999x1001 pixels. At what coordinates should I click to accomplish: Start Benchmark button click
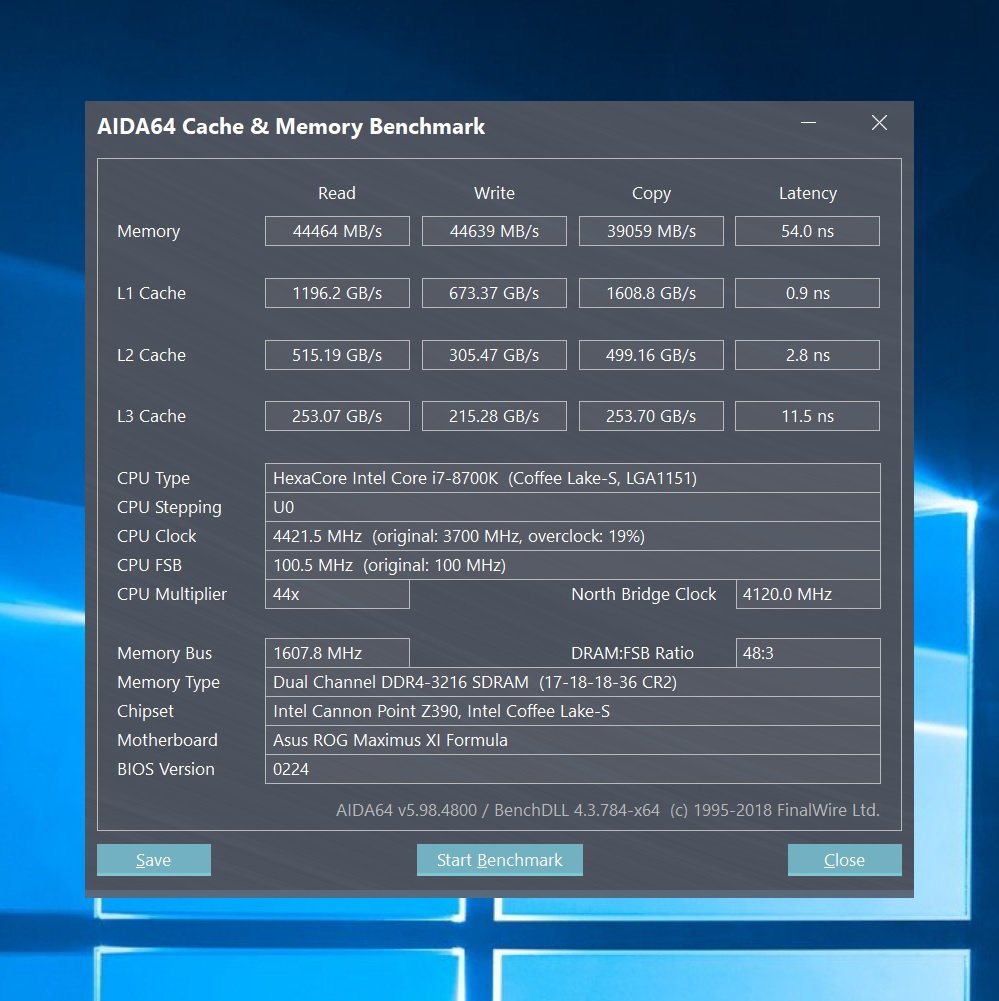499,859
